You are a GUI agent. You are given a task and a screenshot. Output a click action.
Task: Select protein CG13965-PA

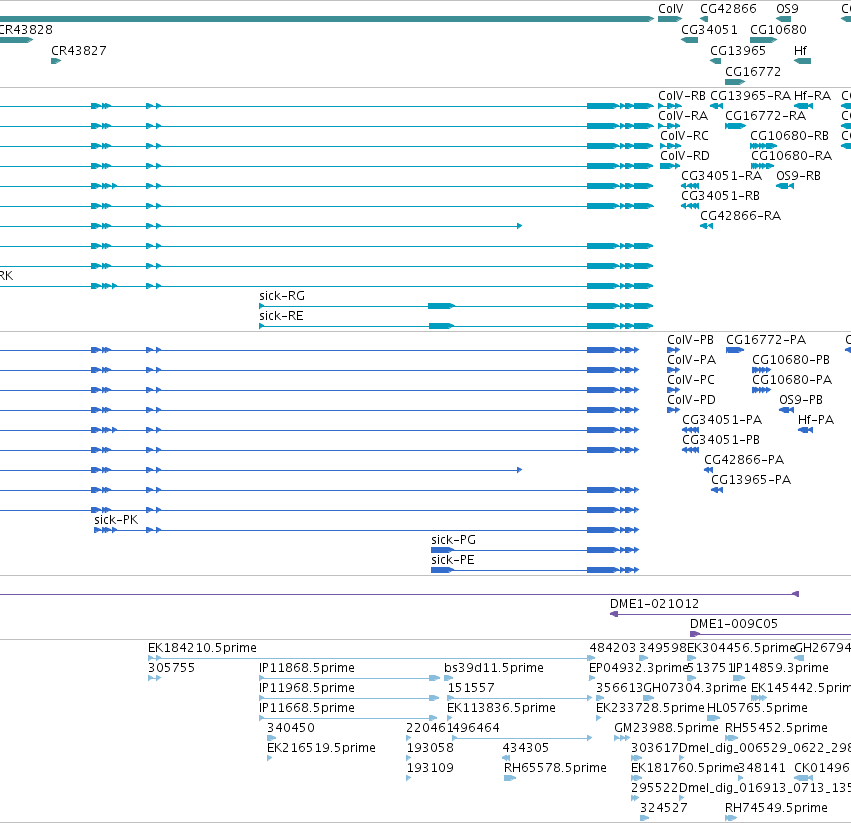(x=751, y=480)
